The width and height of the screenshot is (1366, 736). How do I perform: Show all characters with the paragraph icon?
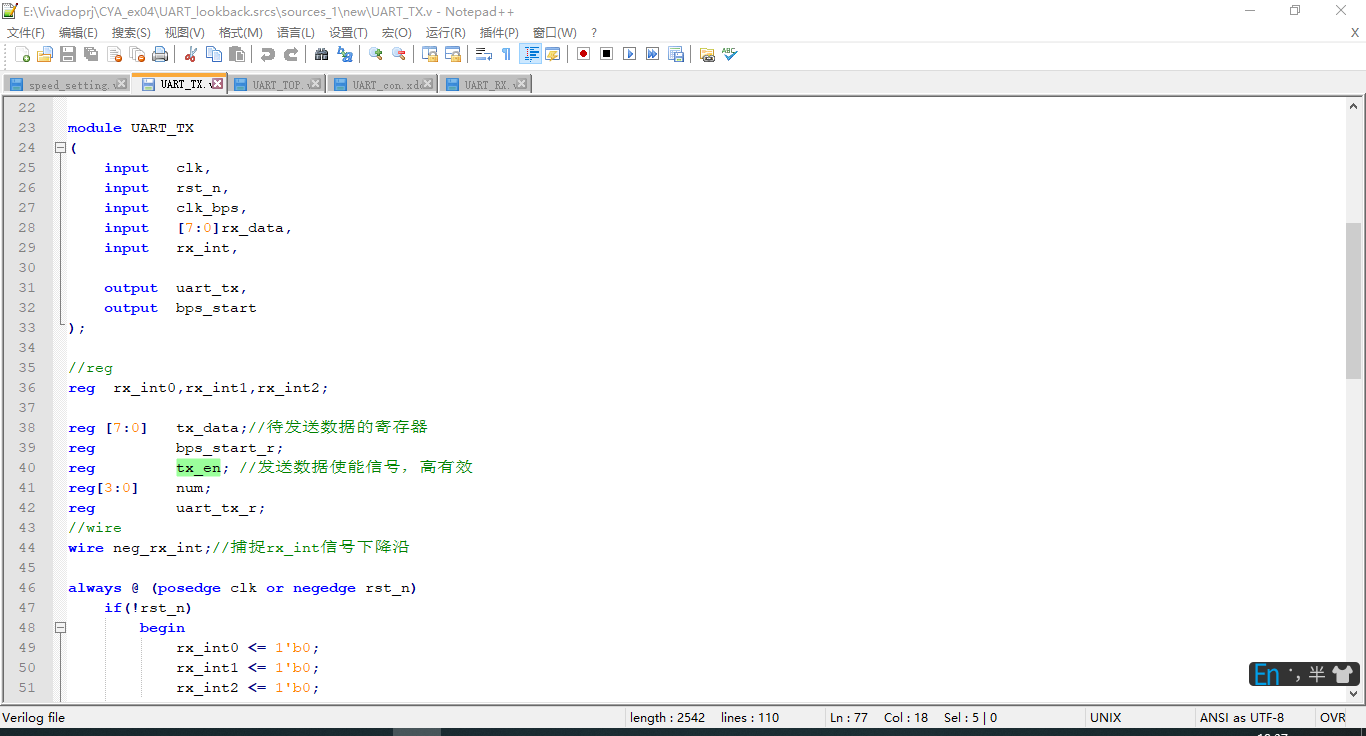pyautogui.click(x=506, y=54)
